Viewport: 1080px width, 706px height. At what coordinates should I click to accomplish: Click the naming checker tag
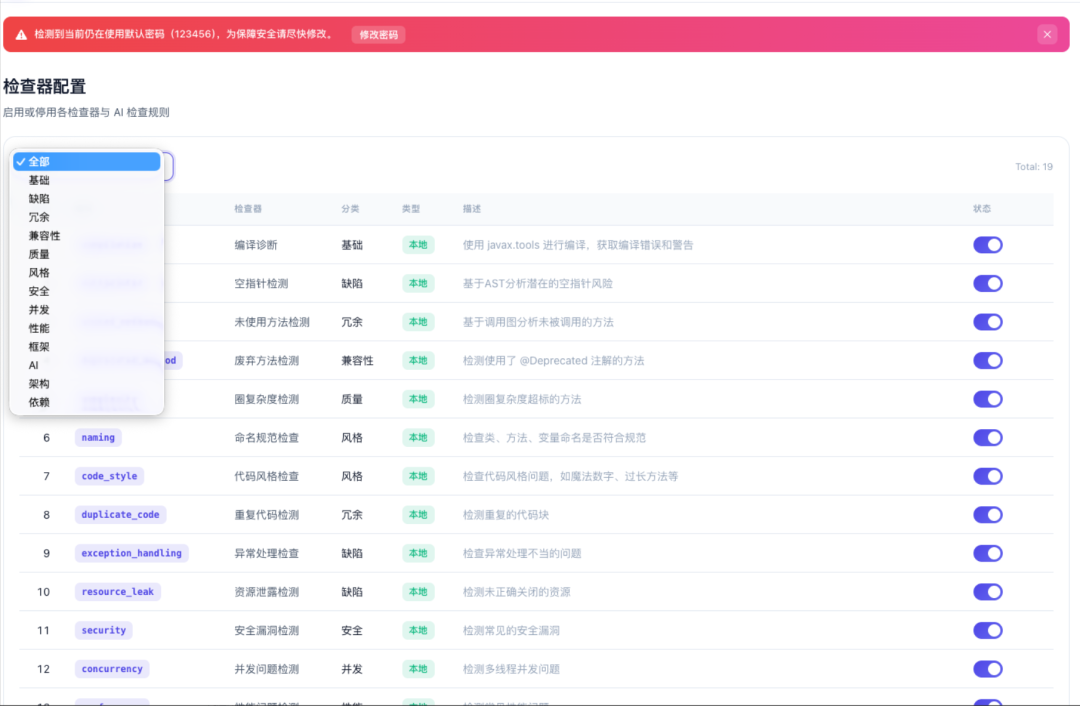[98, 437]
